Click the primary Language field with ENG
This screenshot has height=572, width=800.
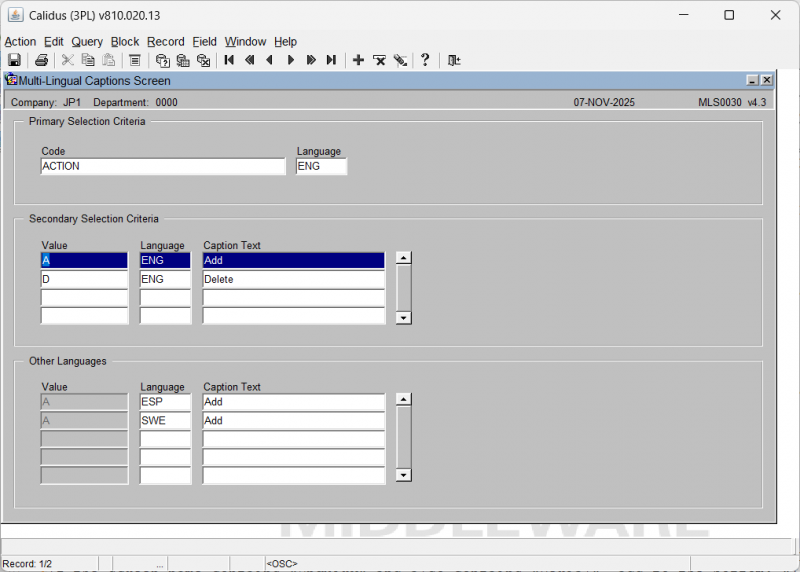321,167
